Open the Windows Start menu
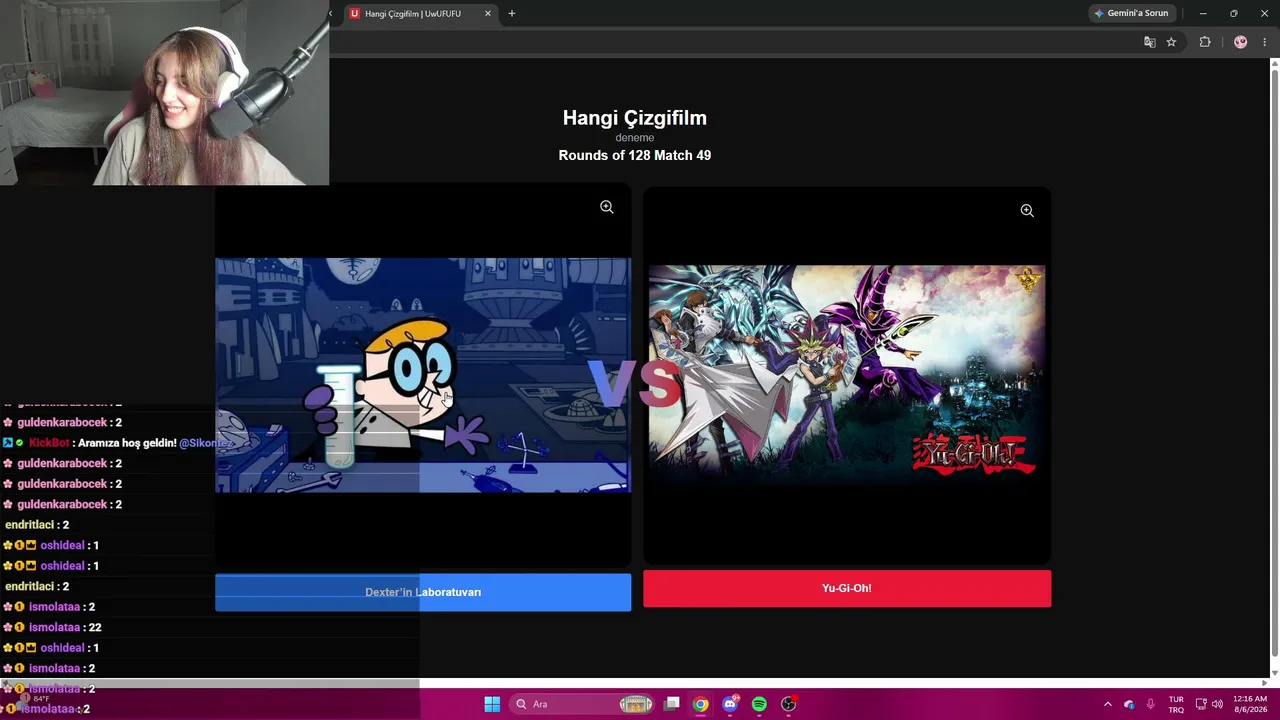Screen dimensions: 1280x720 point(492,704)
